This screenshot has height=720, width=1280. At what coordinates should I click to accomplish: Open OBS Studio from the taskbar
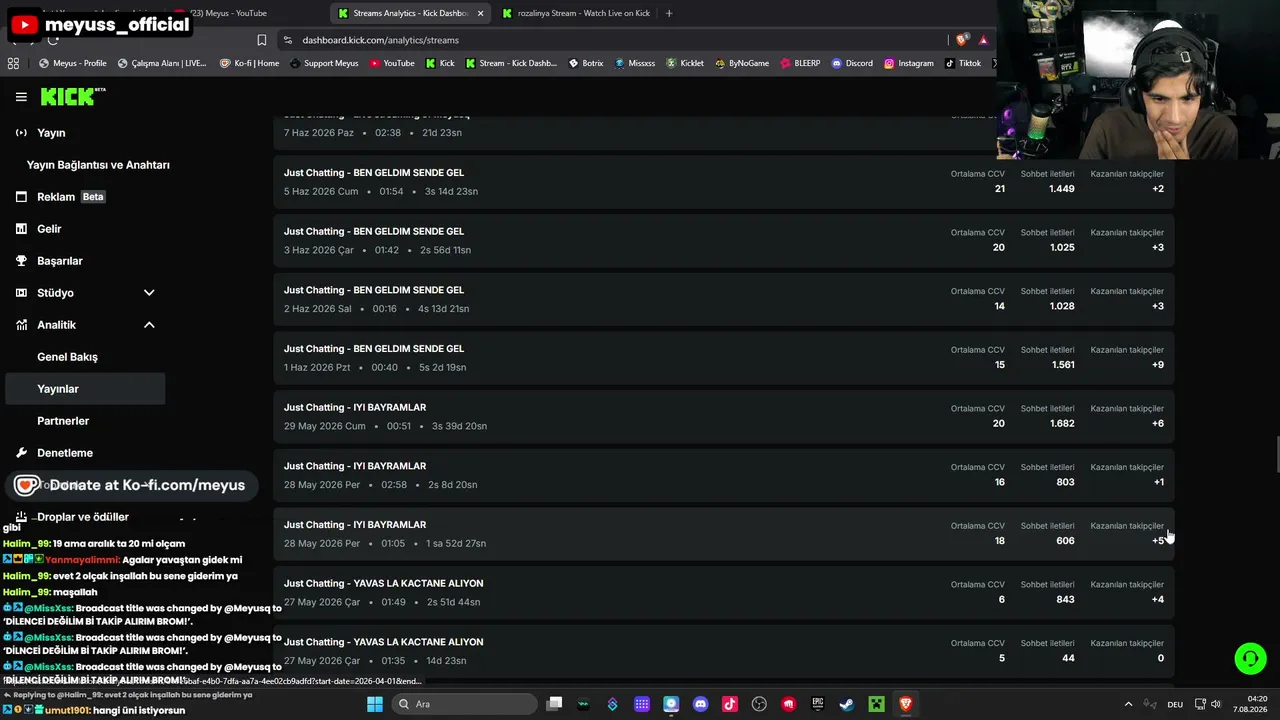click(759, 704)
